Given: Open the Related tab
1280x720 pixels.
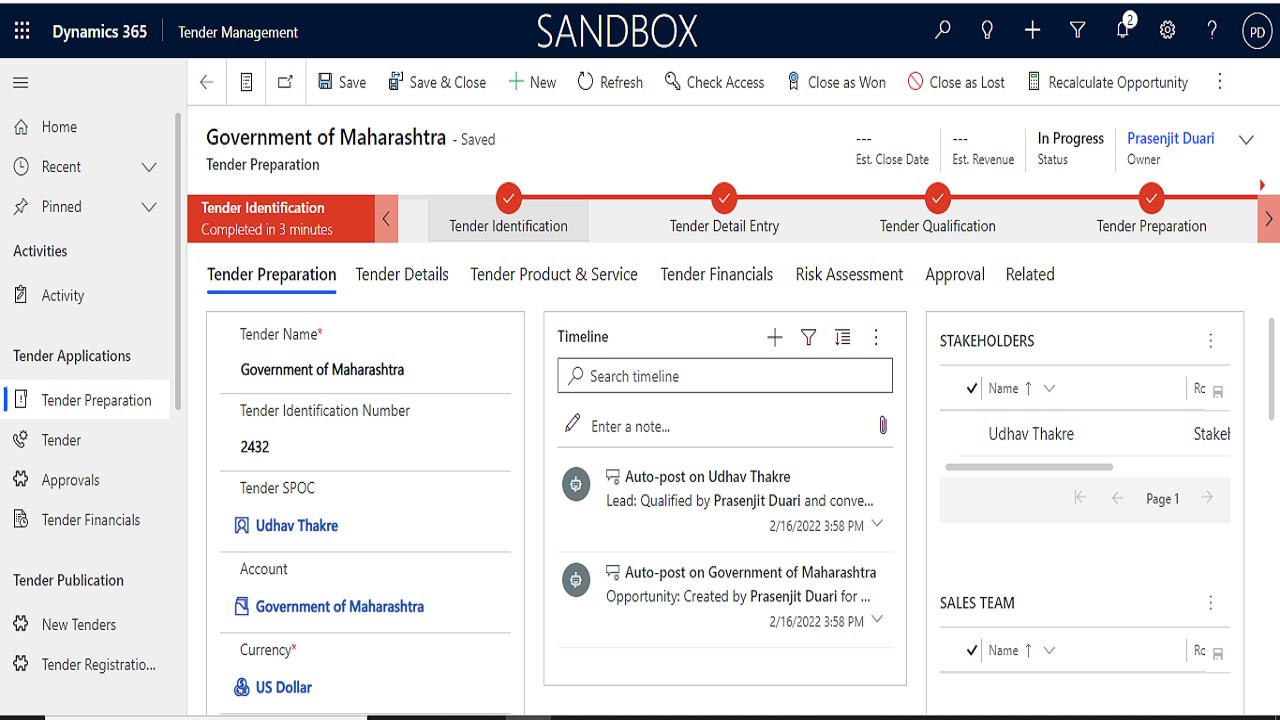Looking at the screenshot, I should point(1030,274).
